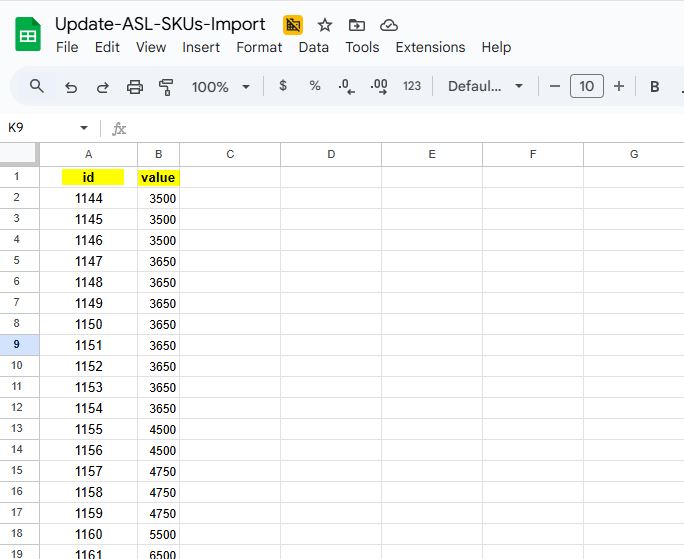Viewport: 684px width, 559px height.
Task: Select the cell containing 1147
Action: [x=89, y=261]
